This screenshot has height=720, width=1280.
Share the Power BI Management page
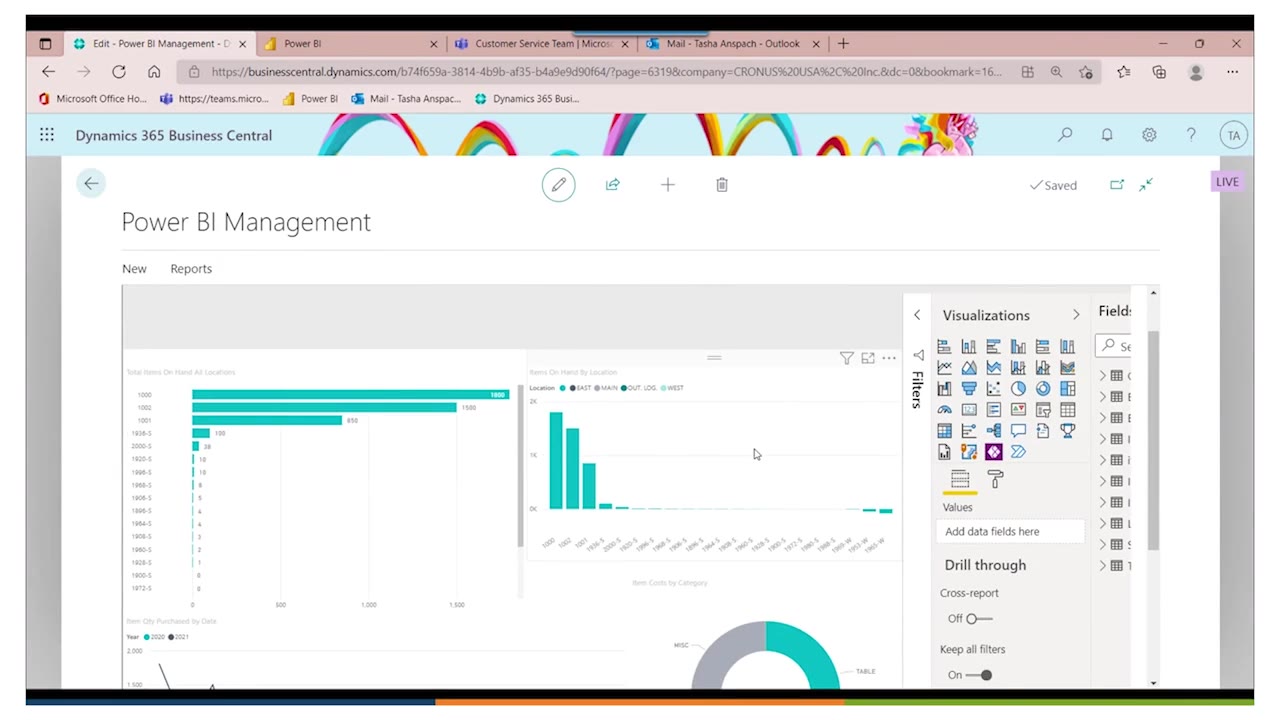pos(613,185)
